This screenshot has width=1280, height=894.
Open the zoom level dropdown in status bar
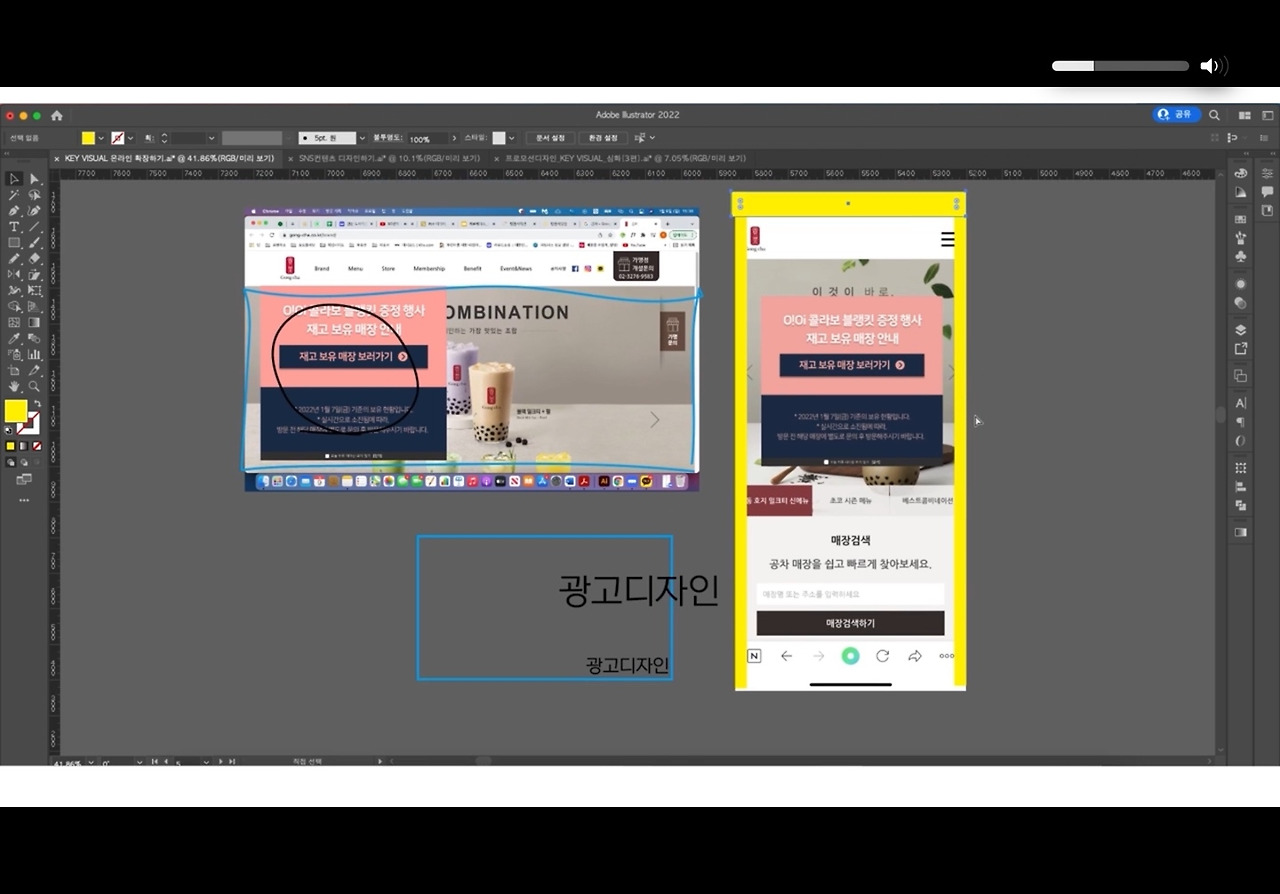[91, 762]
